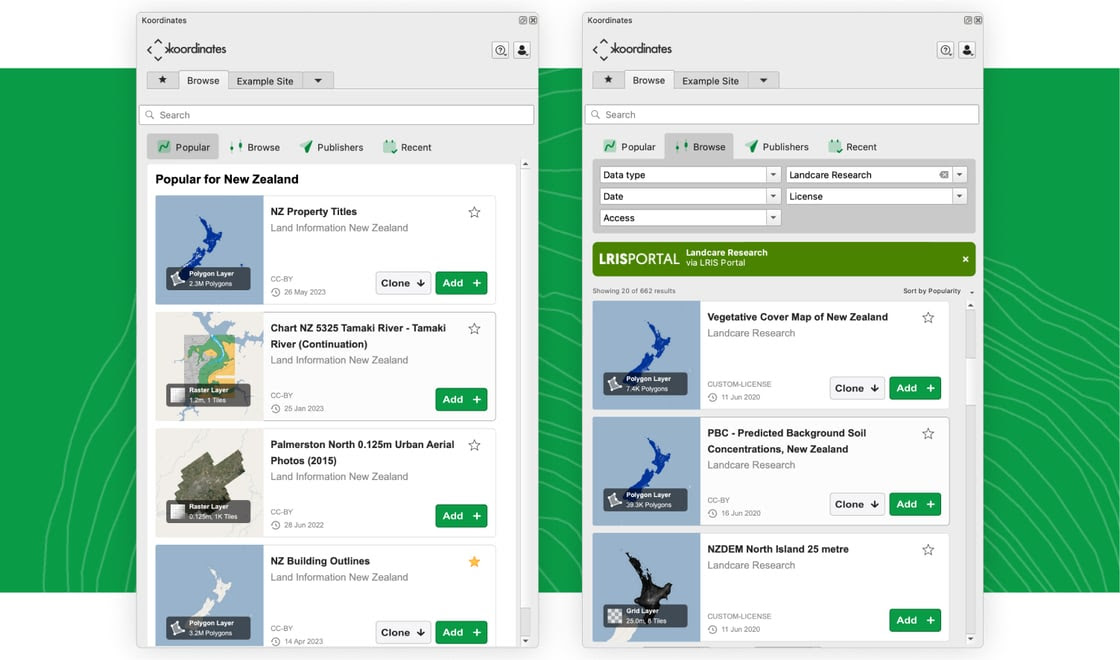Select Recent filter in right panel
Image resolution: width=1120 pixels, height=660 pixels.
[x=852, y=146]
